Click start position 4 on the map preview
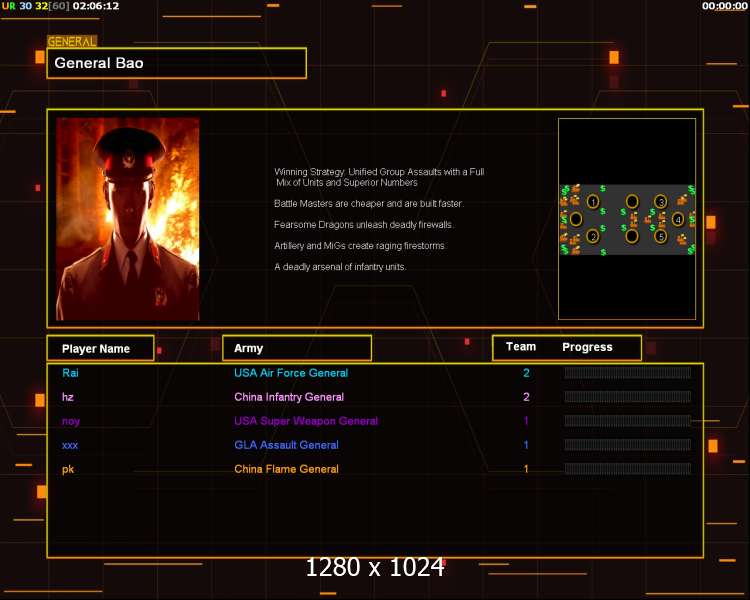 click(678, 220)
